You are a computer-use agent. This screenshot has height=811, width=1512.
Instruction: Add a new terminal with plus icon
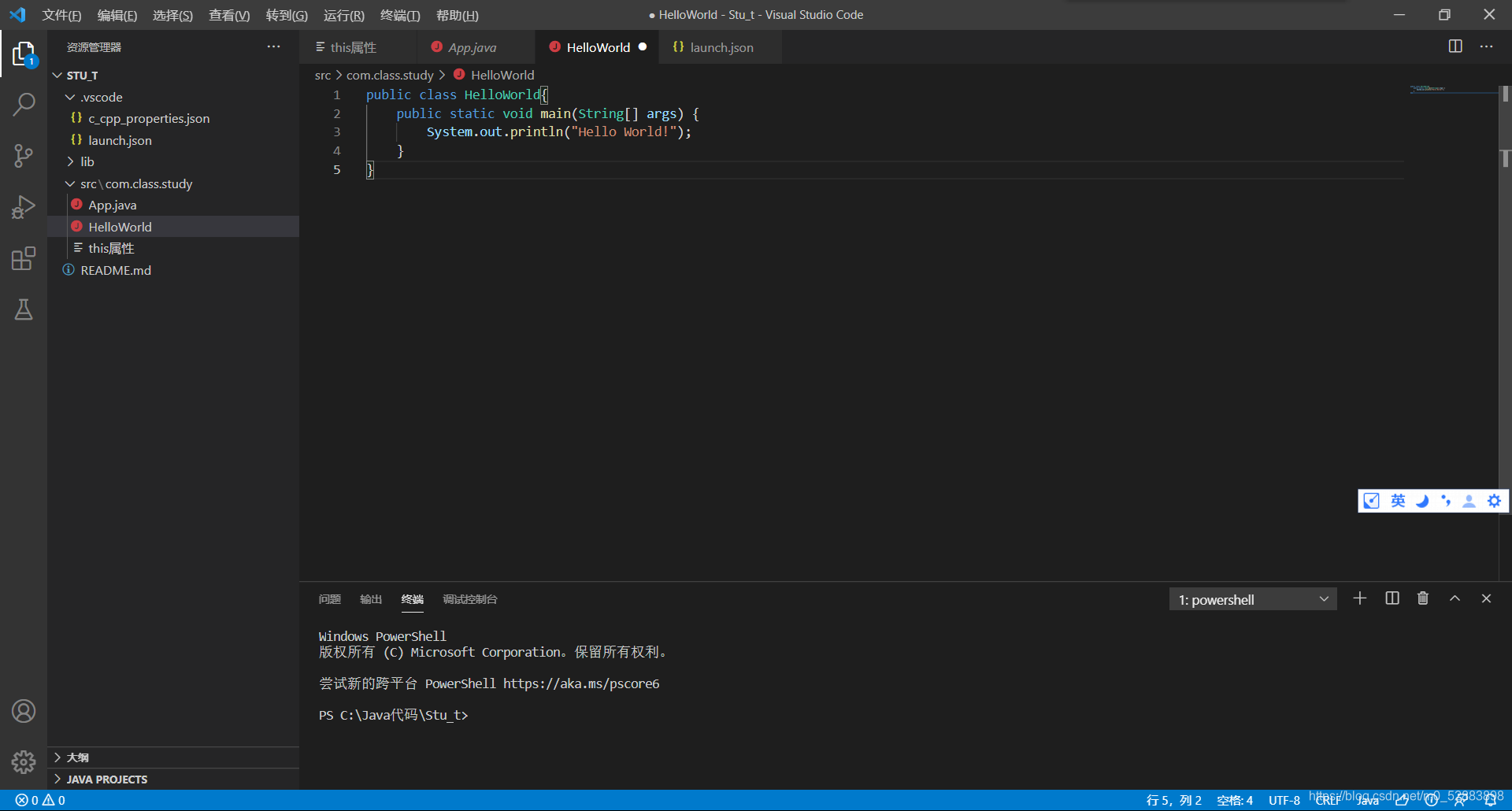click(x=1360, y=598)
